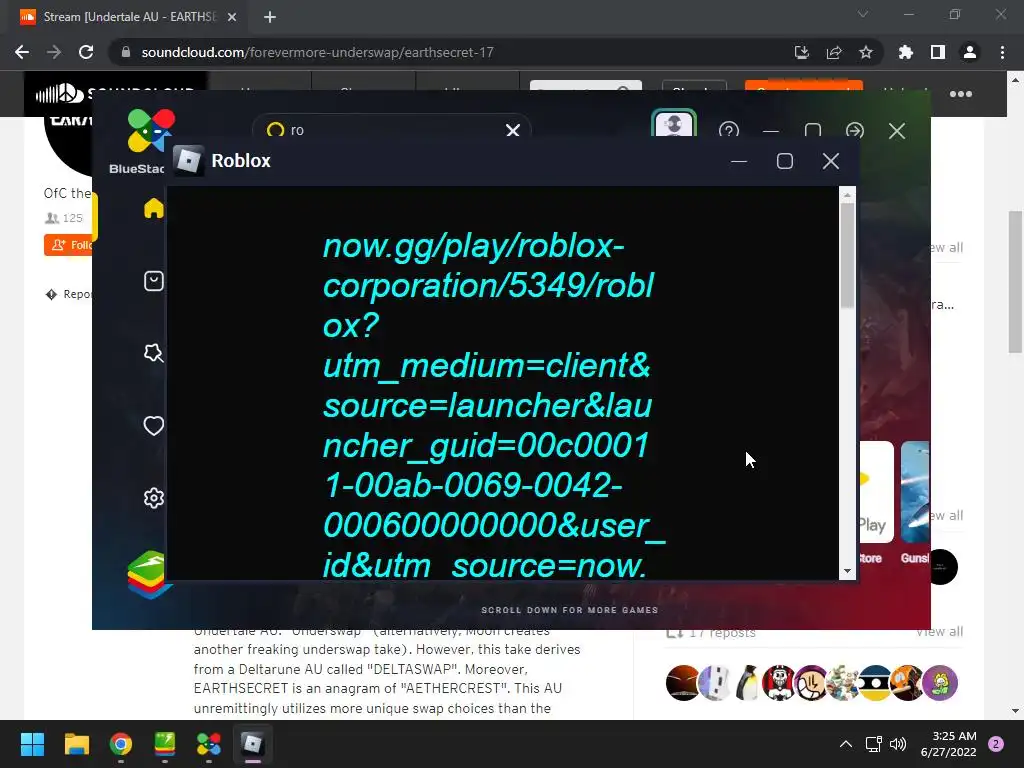
Task: Click the 125 followers count
Action: 64,218
